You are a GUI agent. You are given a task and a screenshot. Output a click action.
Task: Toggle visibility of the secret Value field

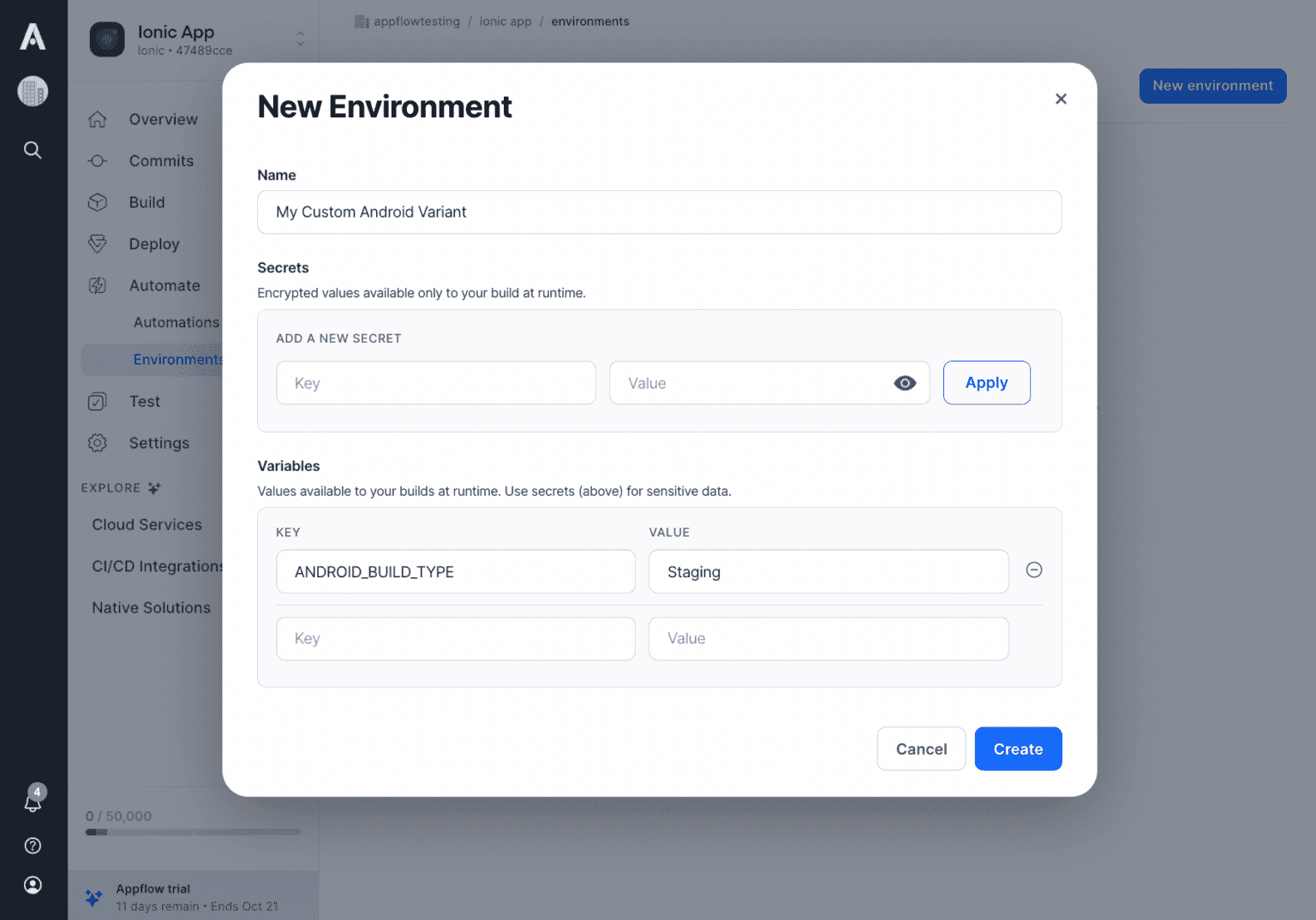(905, 383)
